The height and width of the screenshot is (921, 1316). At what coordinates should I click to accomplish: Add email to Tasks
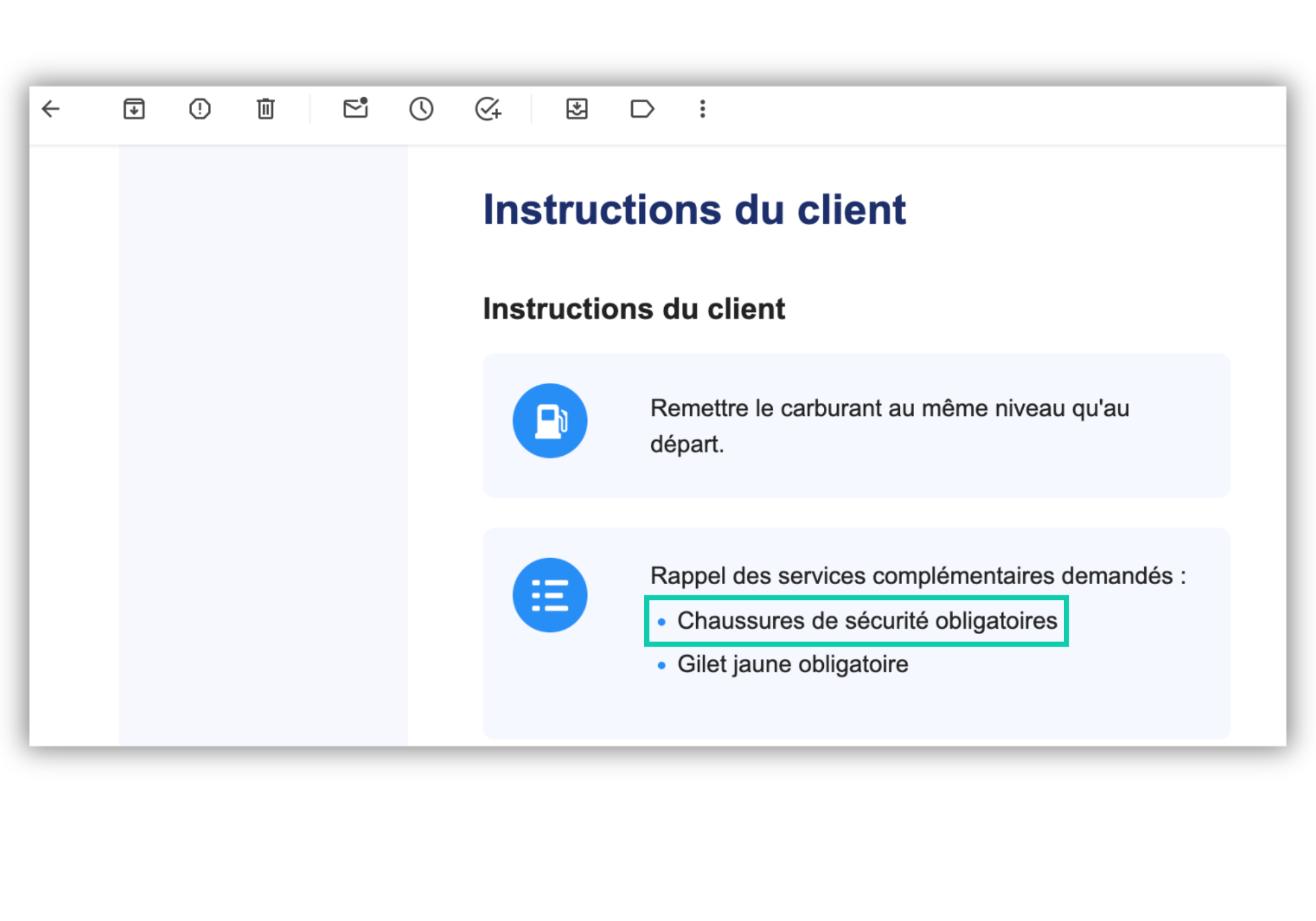click(x=488, y=109)
